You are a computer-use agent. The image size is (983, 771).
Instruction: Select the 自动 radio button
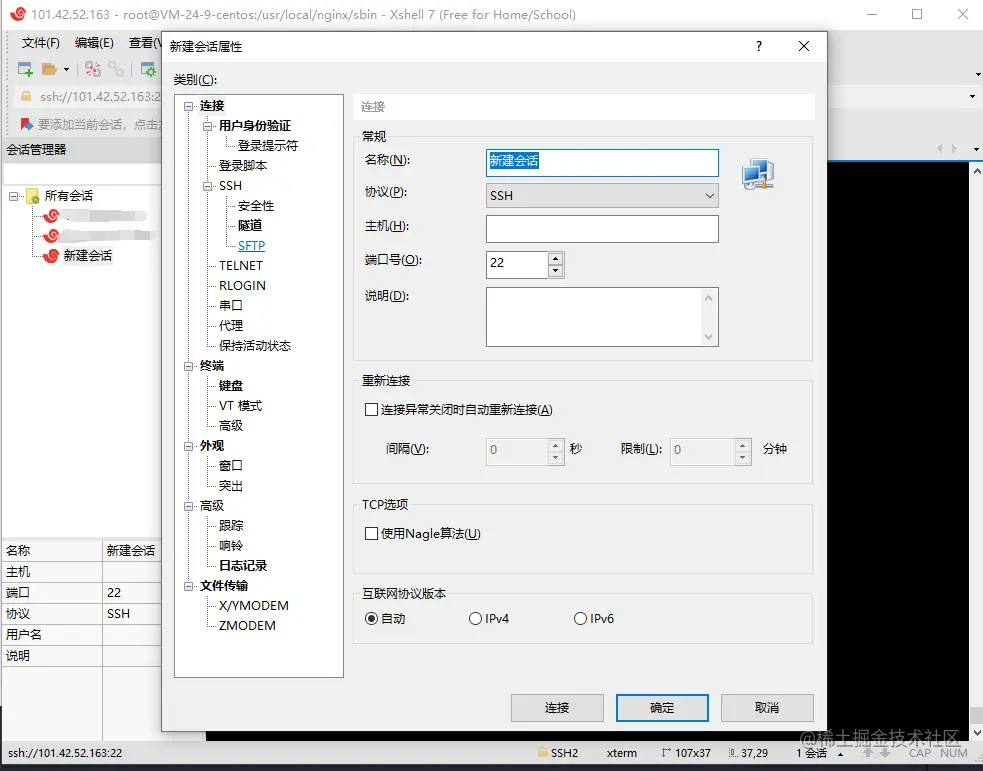point(371,619)
